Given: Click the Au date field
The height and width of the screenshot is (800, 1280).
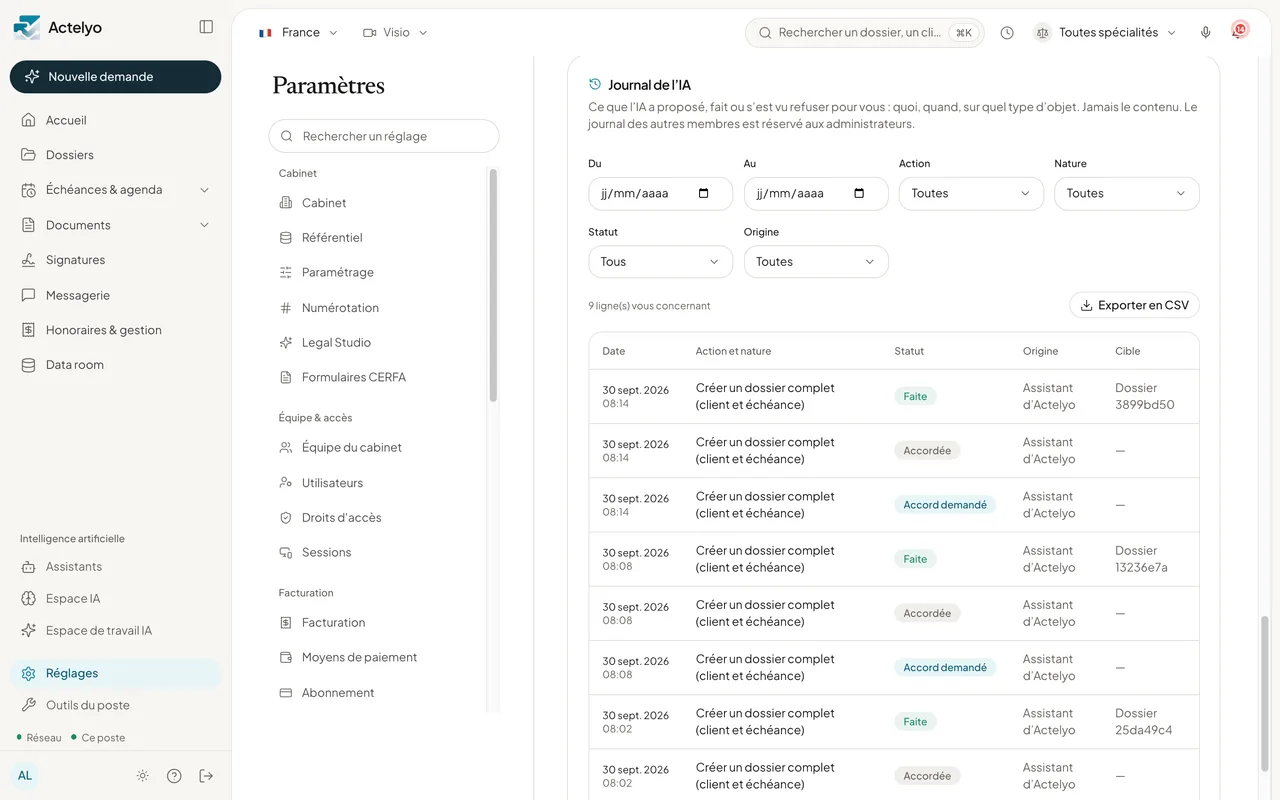Looking at the screenshot, I should point(816,194).
